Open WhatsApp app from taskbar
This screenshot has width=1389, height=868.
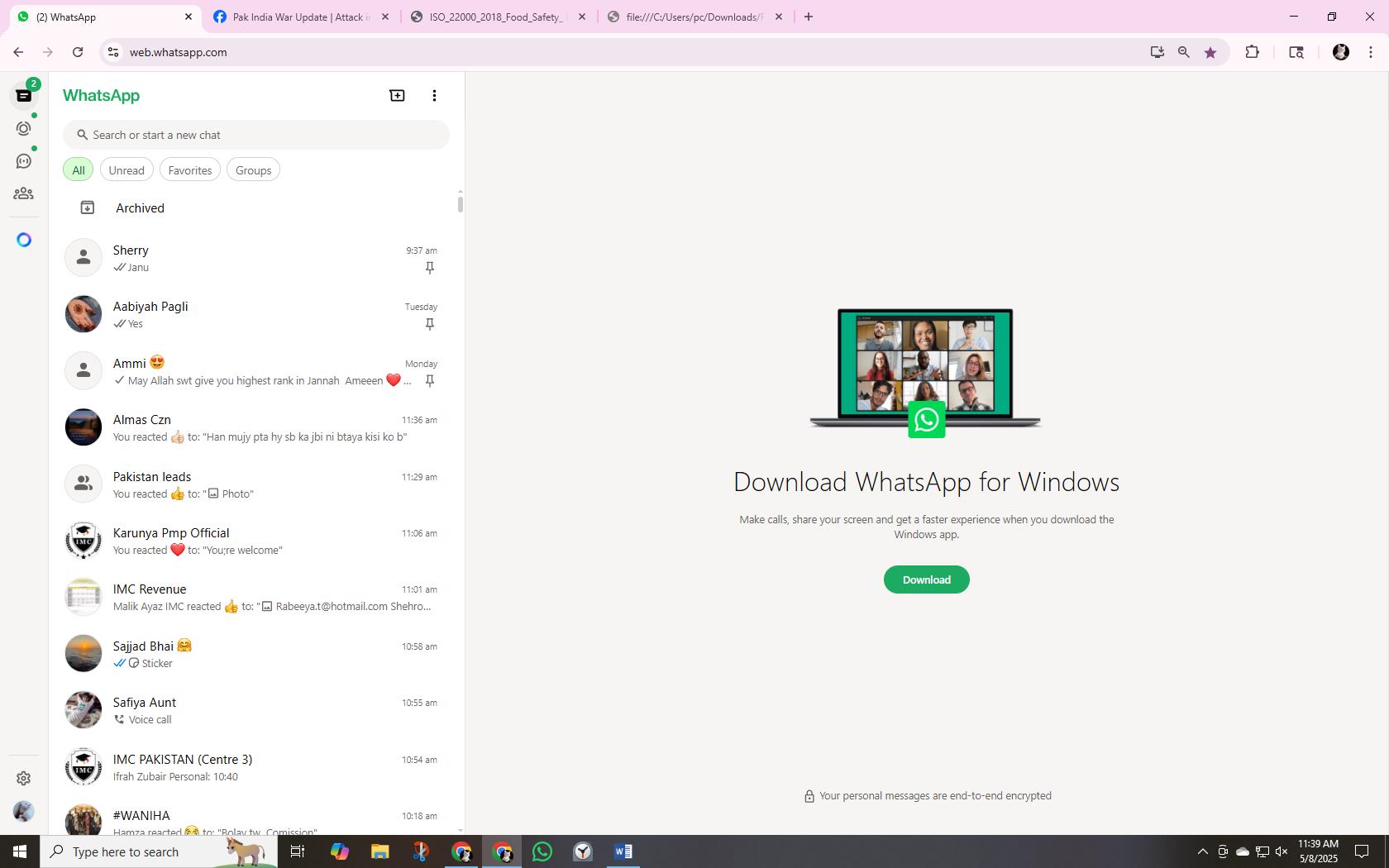pyautogui.click(x=542, y=851)
